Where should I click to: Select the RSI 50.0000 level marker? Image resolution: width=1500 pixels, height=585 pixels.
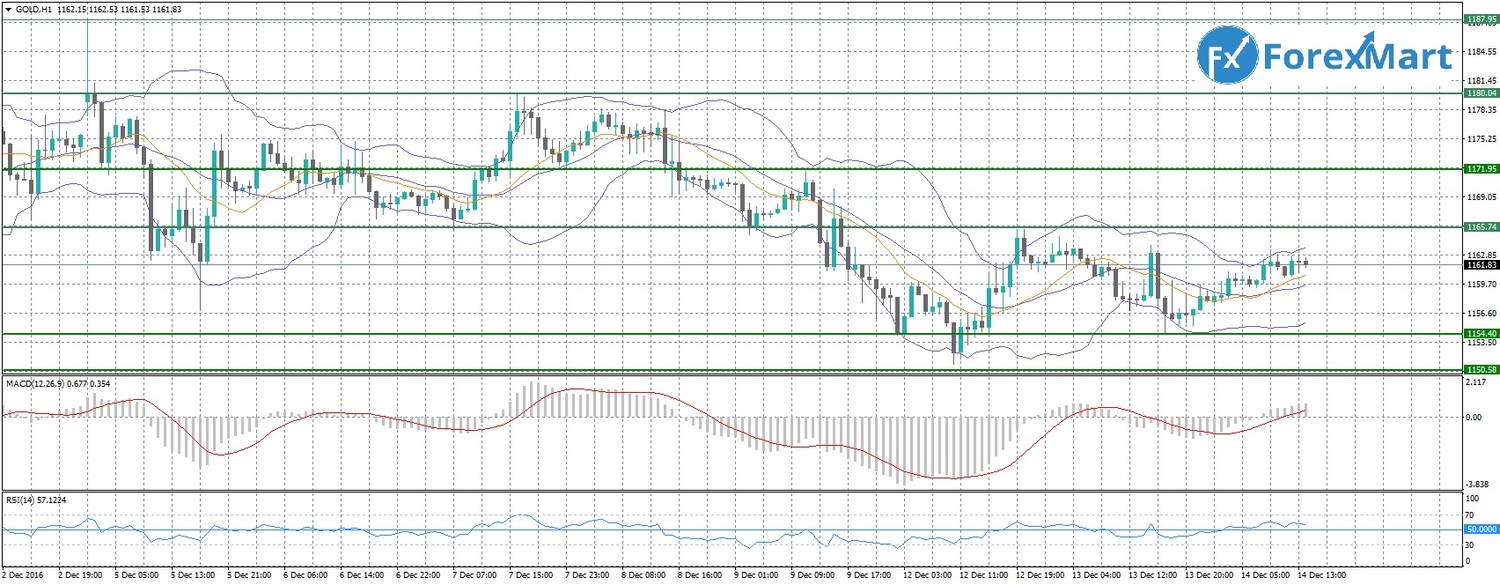pos(1481,528)
